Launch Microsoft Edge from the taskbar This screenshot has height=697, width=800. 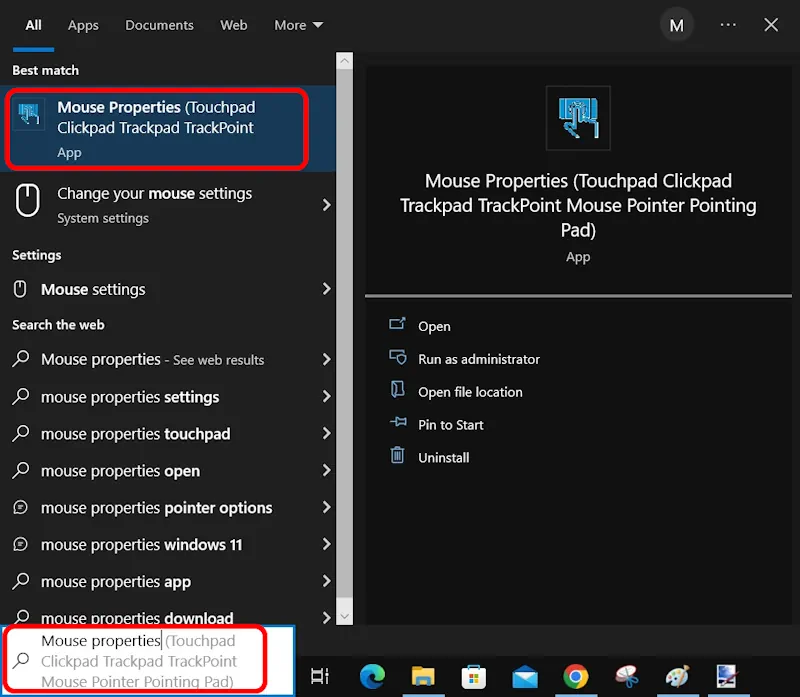[x=372, y=677]
